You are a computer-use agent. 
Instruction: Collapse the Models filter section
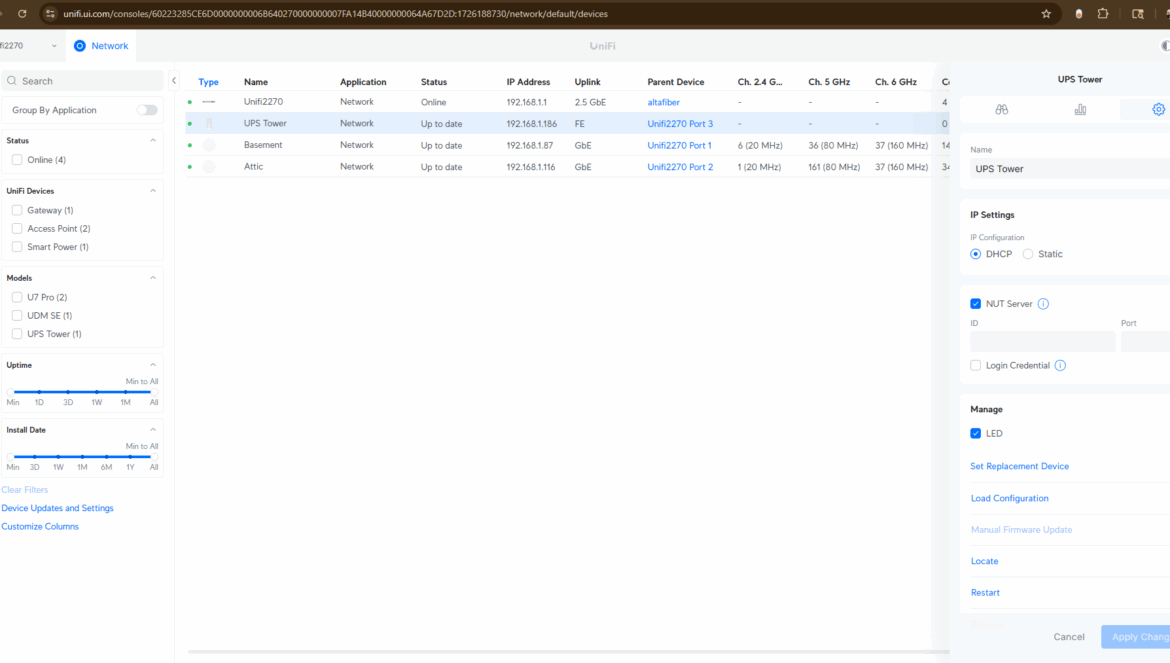153,278
